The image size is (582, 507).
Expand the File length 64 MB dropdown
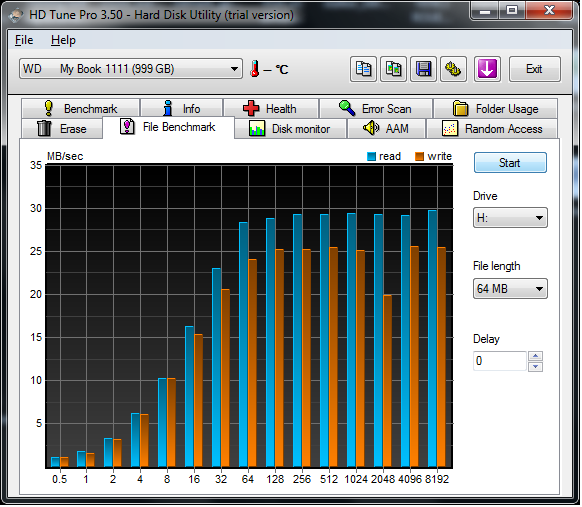[x=510, y=289]
